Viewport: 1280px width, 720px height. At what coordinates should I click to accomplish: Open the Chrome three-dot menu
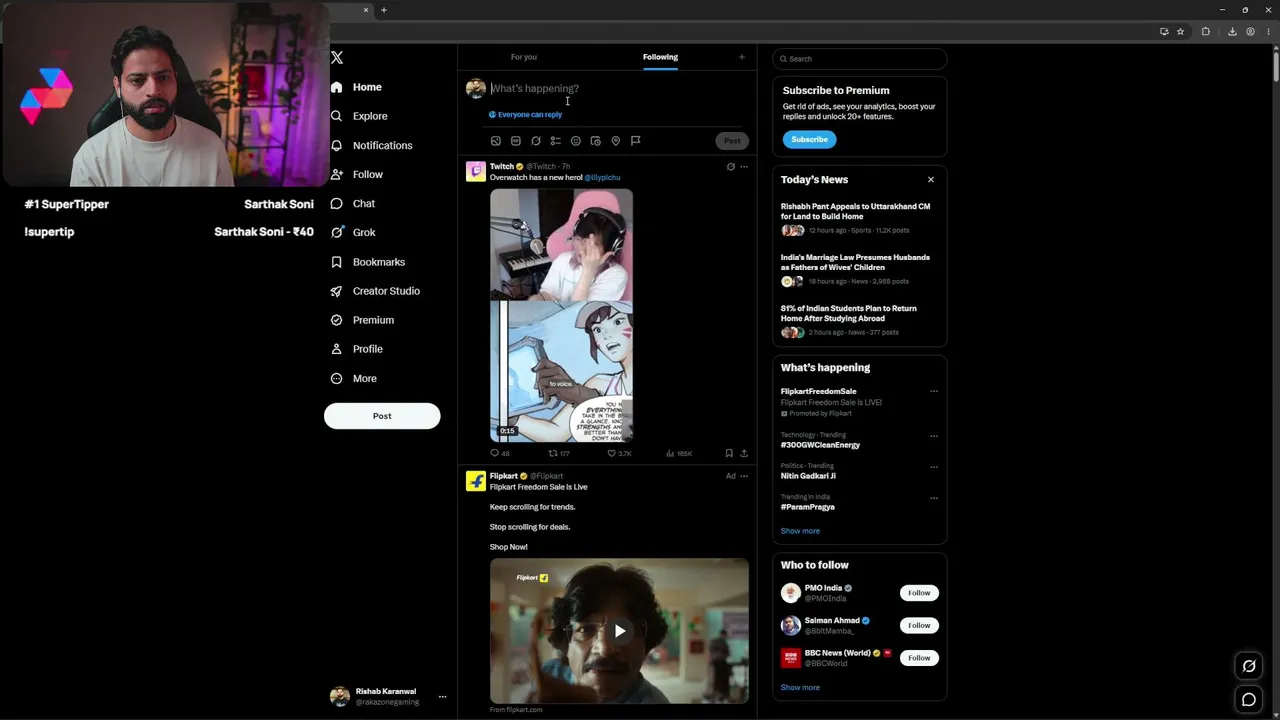click(1269, 32)
